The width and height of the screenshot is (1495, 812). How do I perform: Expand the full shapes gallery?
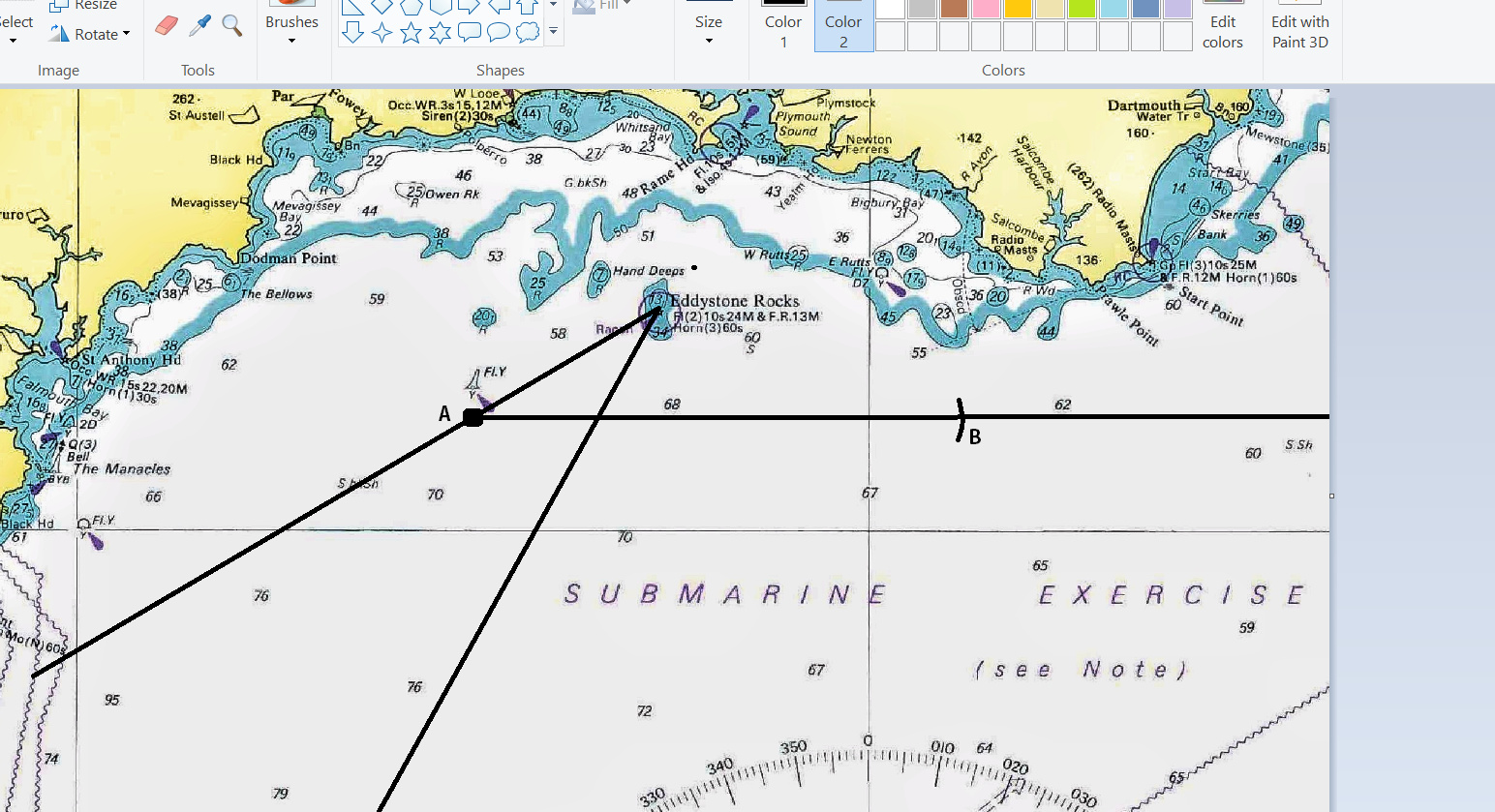pos(553,32)
